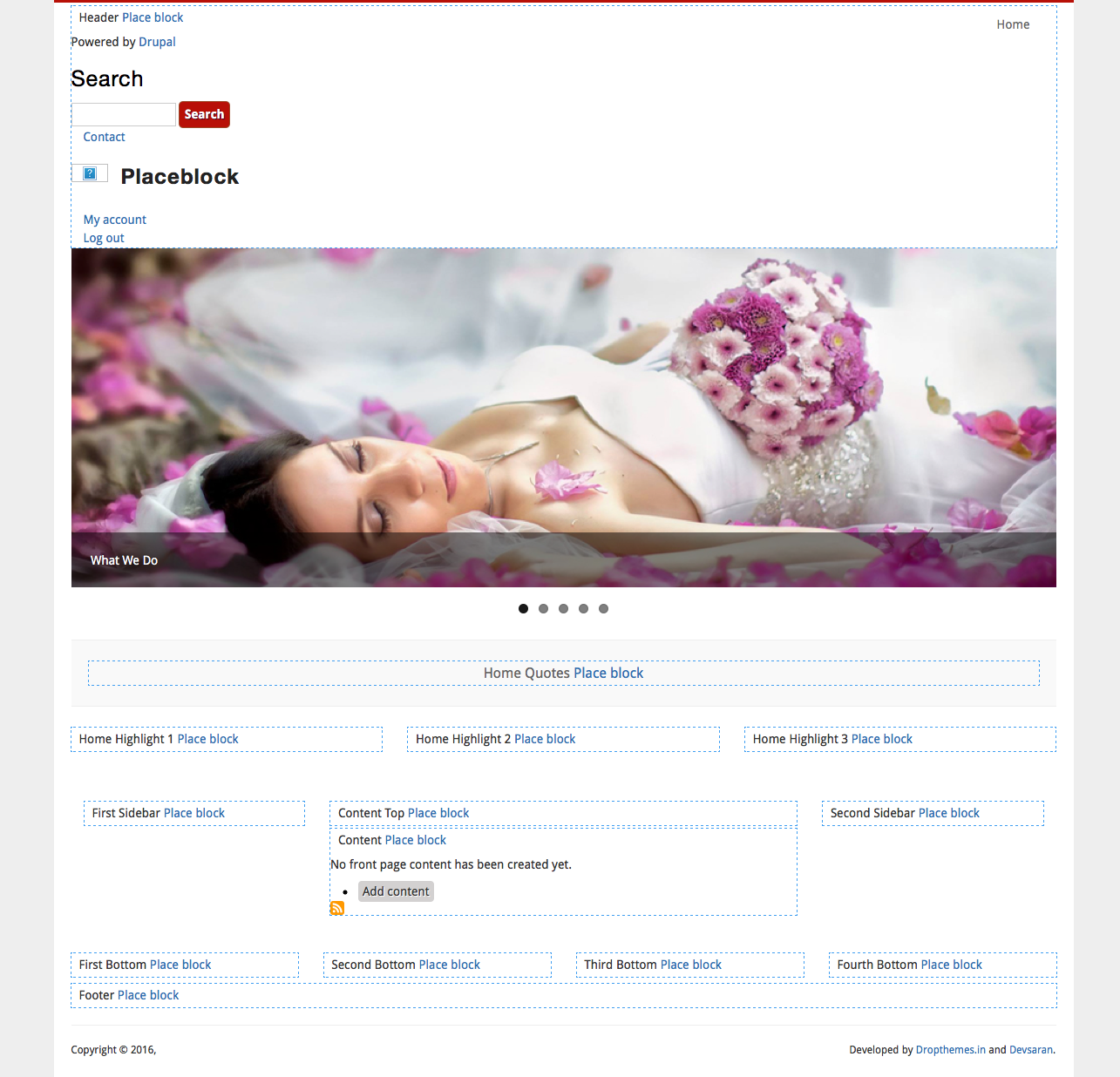Go to the fifth slide dot
The image size is (1120, 1077).
(603, 609)
